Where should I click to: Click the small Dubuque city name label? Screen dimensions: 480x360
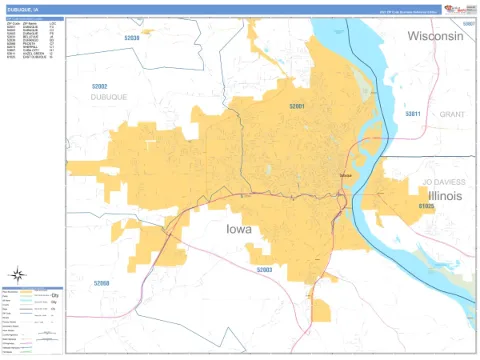tap(346, 175)
